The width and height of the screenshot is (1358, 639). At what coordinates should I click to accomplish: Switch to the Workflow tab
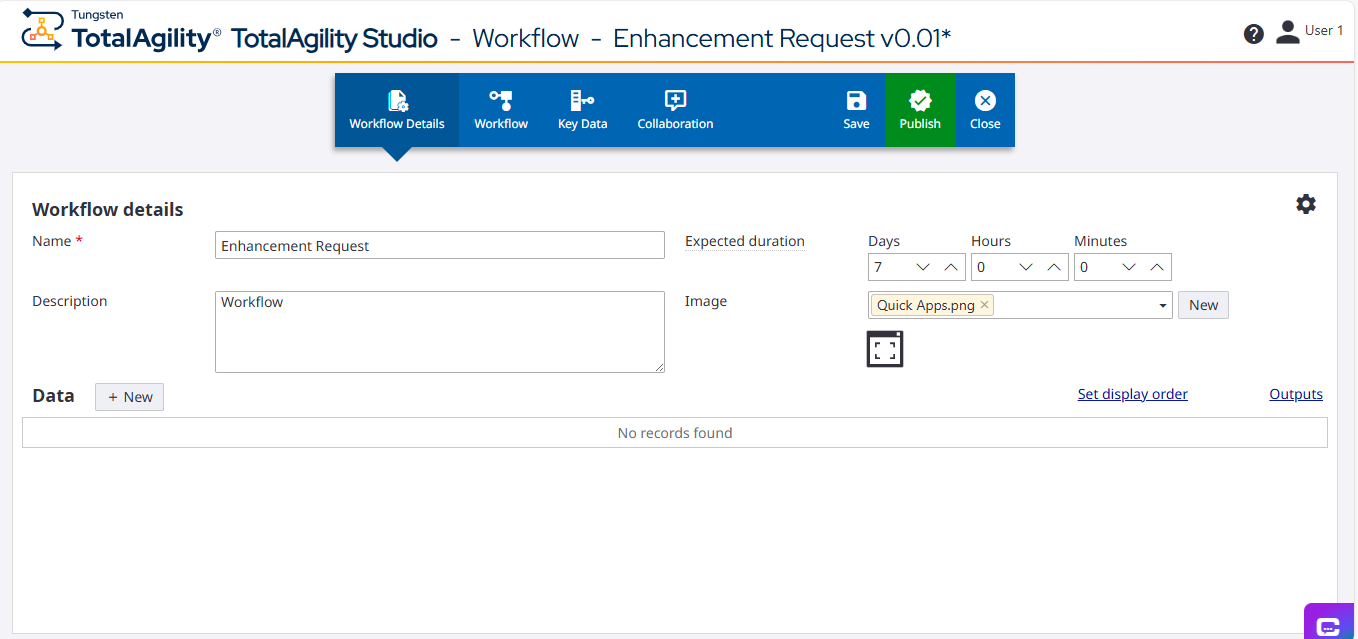[x=501, y=110]
